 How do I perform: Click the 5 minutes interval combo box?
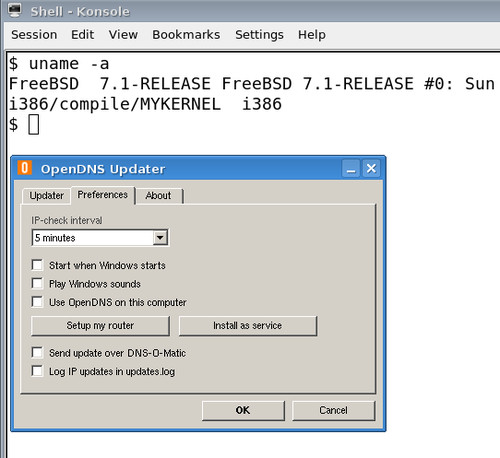coord(100,238)
